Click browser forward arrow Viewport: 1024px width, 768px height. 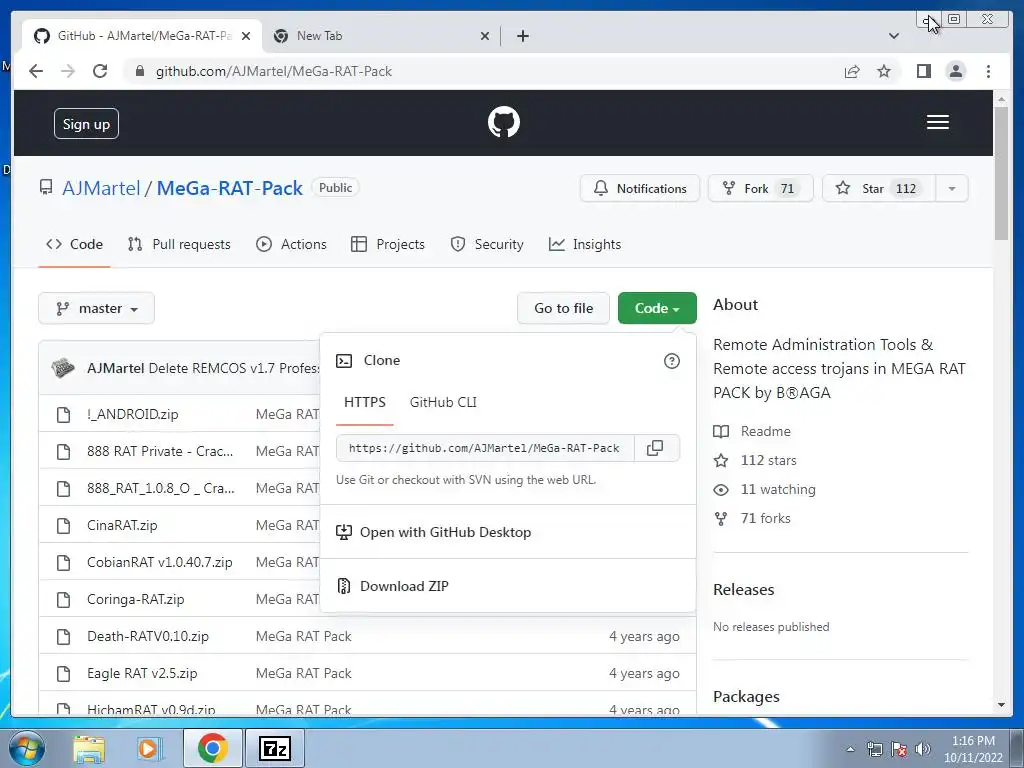pyautogui.click(x=68, y=71)
